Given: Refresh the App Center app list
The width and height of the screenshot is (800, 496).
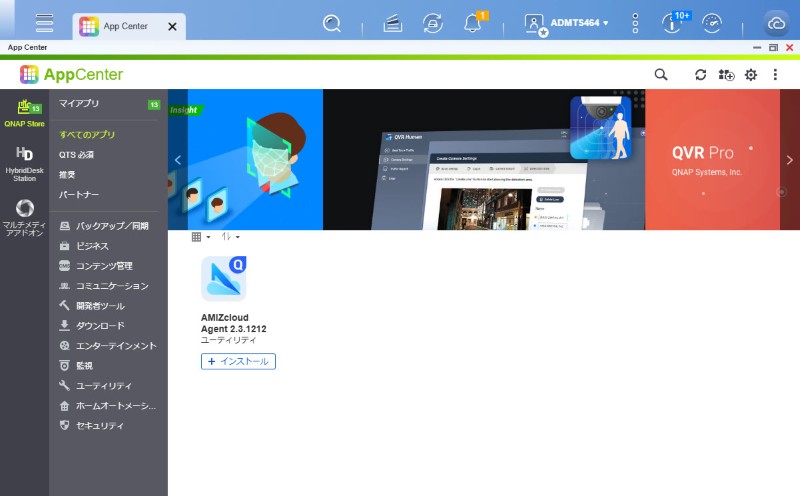Looking at the screenshot, I should click(x=701, y=75).
